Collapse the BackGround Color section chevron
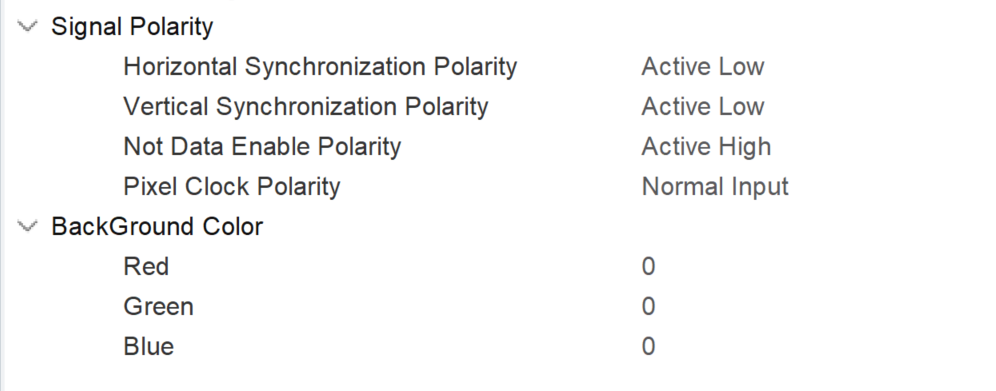 pos(27,226)
